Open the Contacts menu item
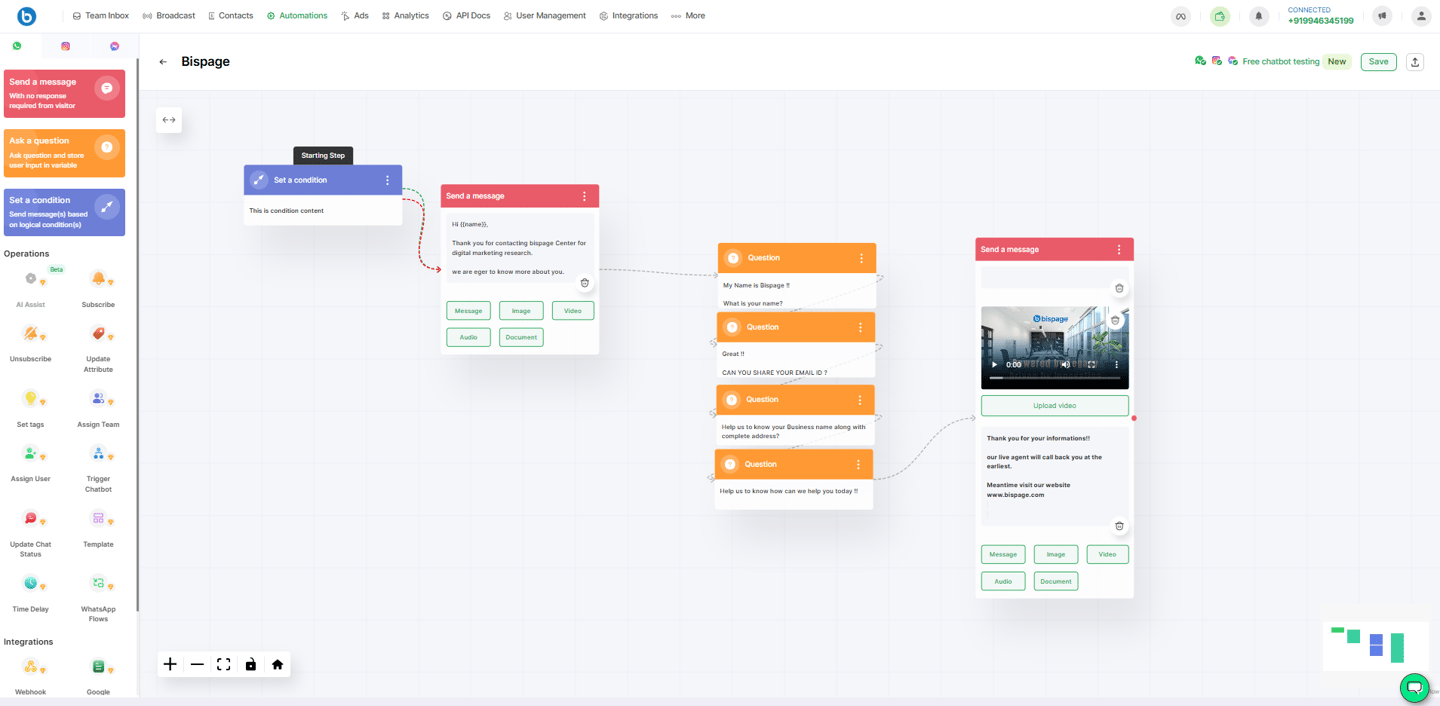This screenshot has height=706, width=1440. coord(230,16)
